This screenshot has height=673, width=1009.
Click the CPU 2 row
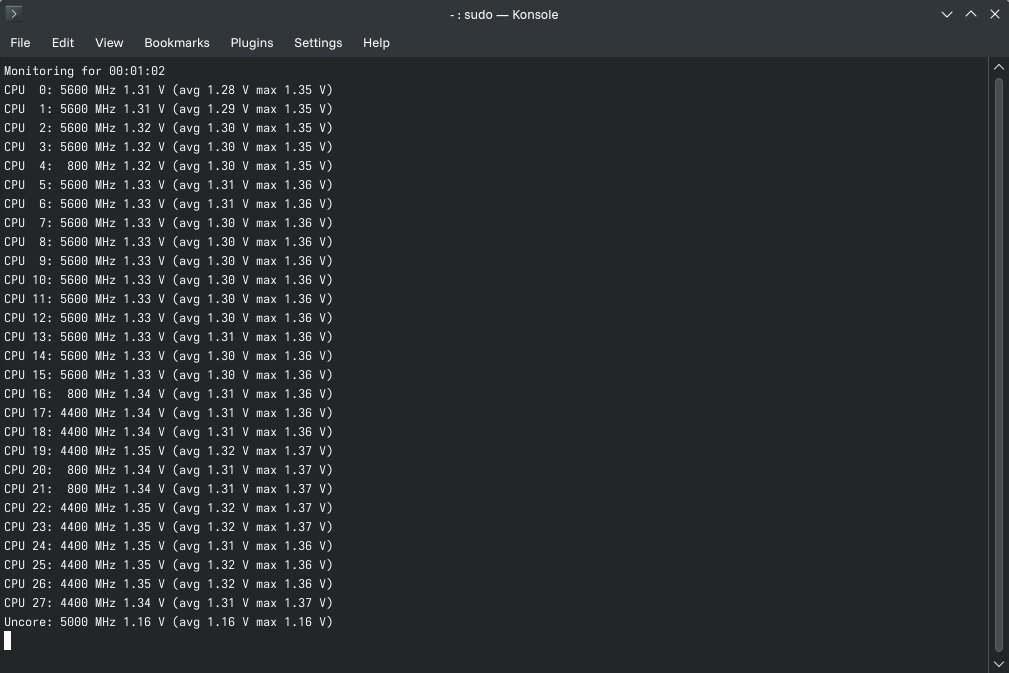[168, 127]
